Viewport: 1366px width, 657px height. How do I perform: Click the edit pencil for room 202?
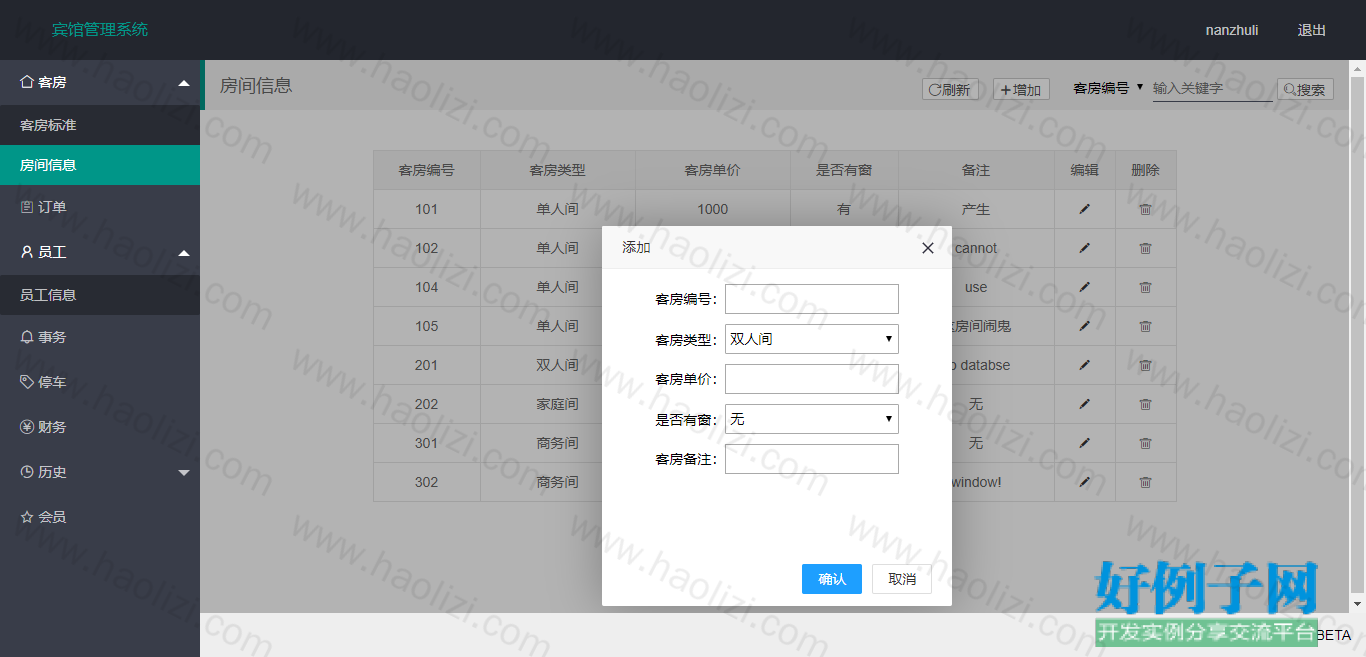click(1085, 404)
